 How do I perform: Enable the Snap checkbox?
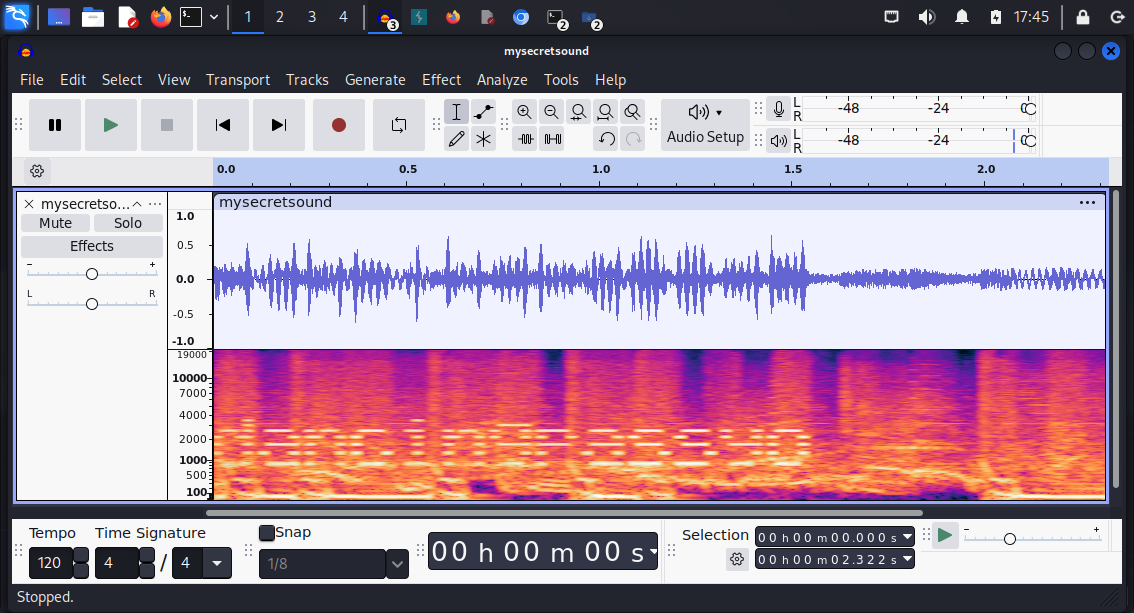[x=267, y=533]
